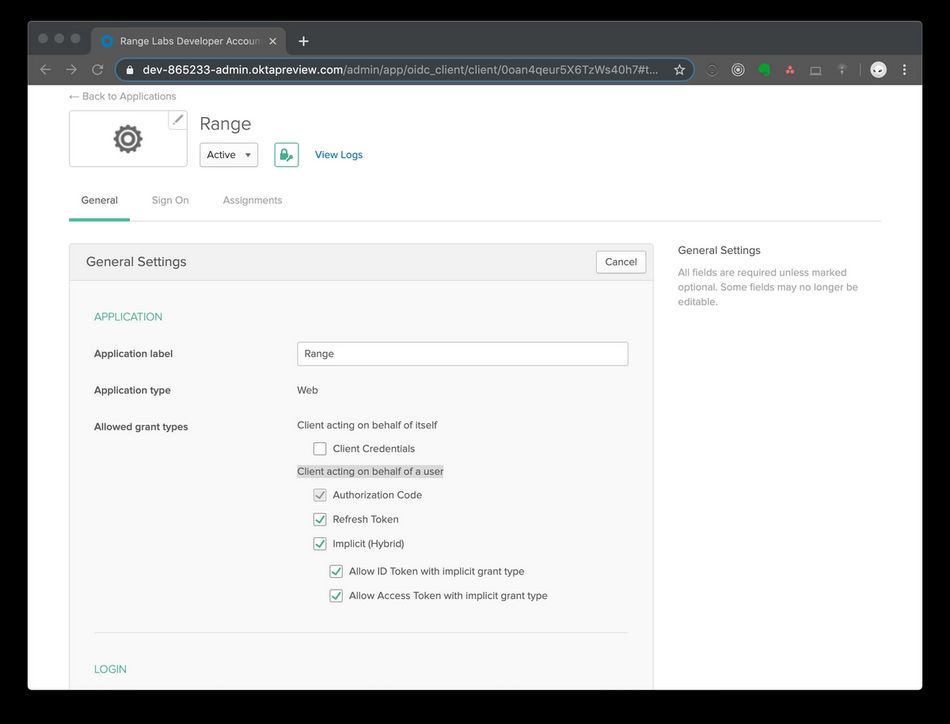Click the dimmed circular extension icon
950x724 pixels.
click(x=712, y=70)
